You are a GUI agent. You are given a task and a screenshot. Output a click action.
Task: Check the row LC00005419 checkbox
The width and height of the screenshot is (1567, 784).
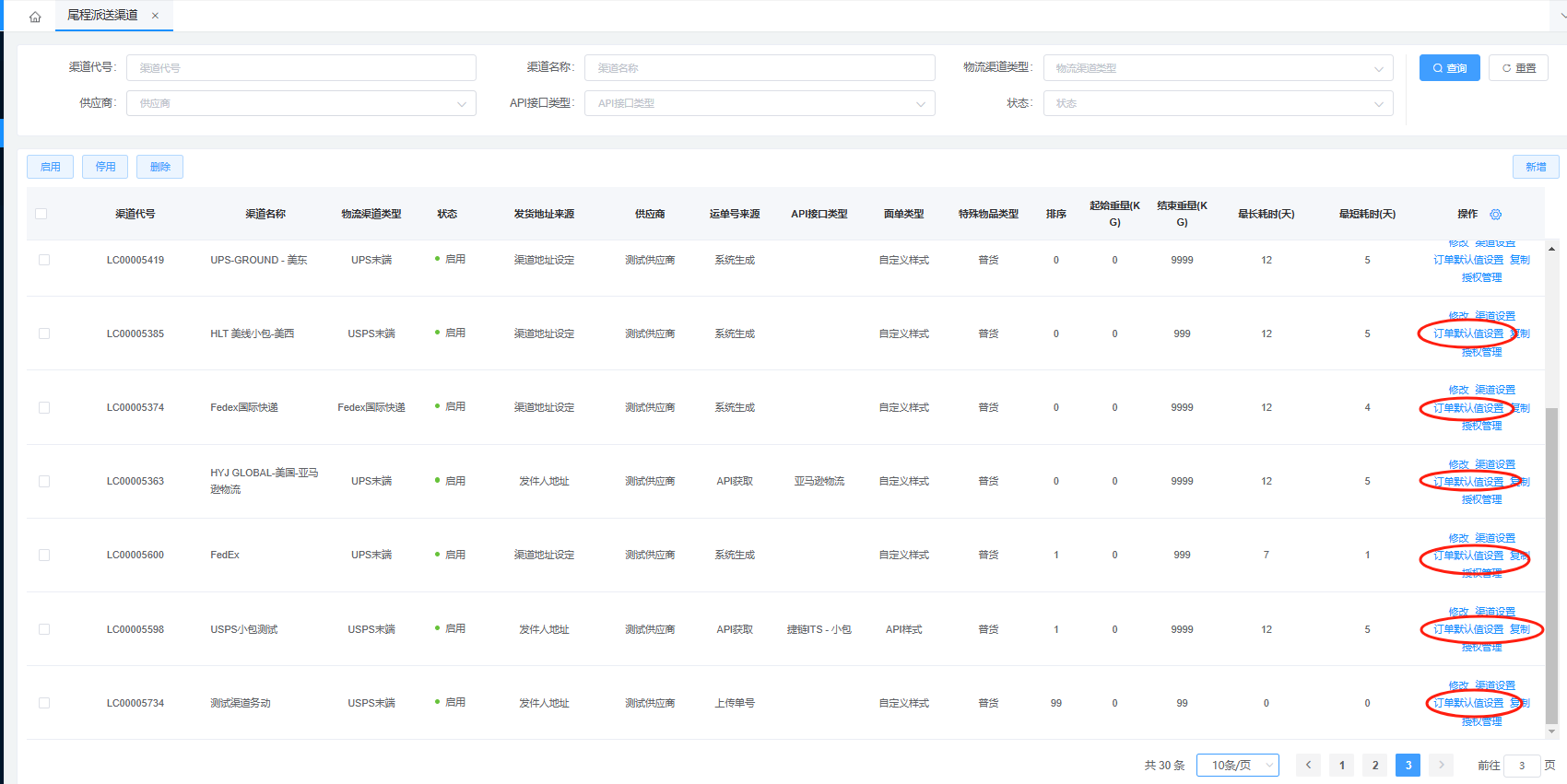click(44, 260)
